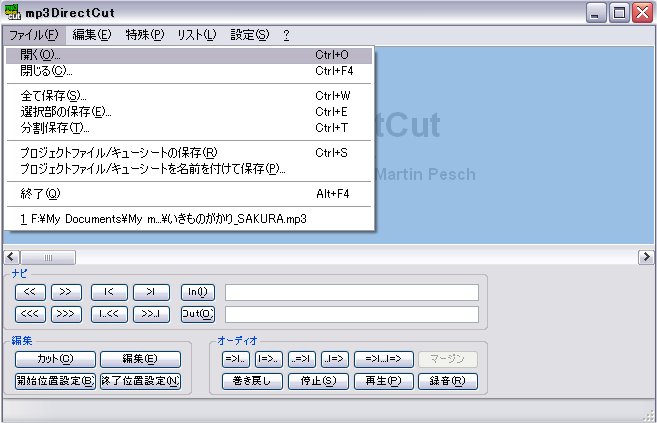Open recent file いきものがかり_SAKURA.mp3
The height and width of the screenshot is (423, 657).
[189, 219]
